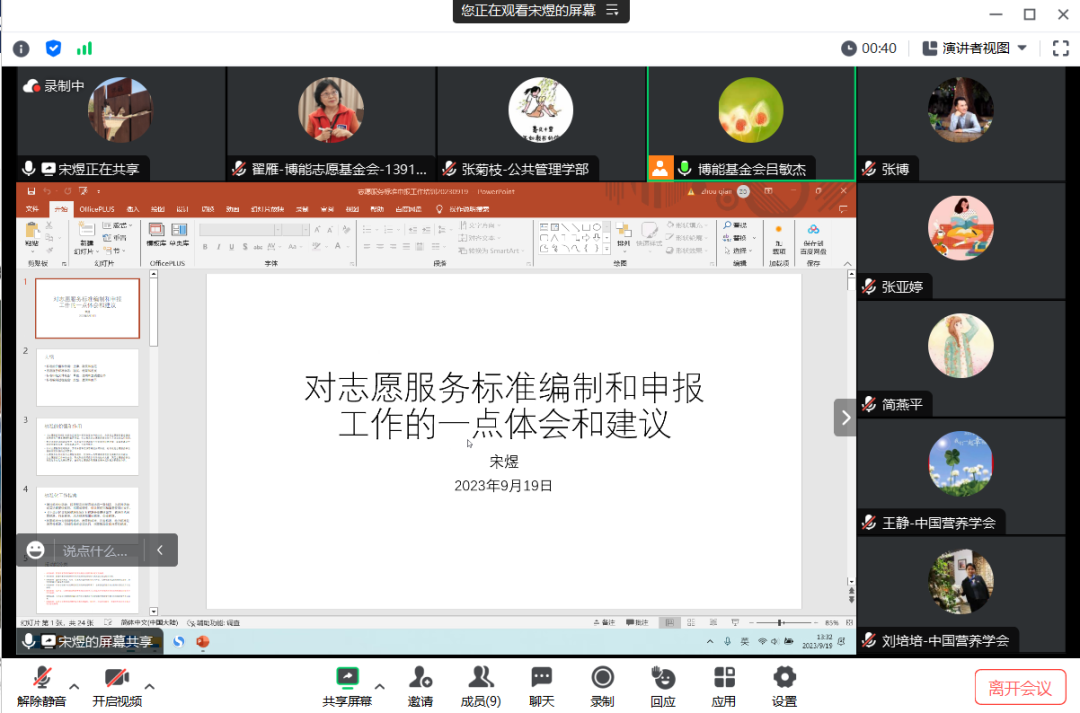
Task: Click the meeting info icon at top left
Action: coord(21,48)
